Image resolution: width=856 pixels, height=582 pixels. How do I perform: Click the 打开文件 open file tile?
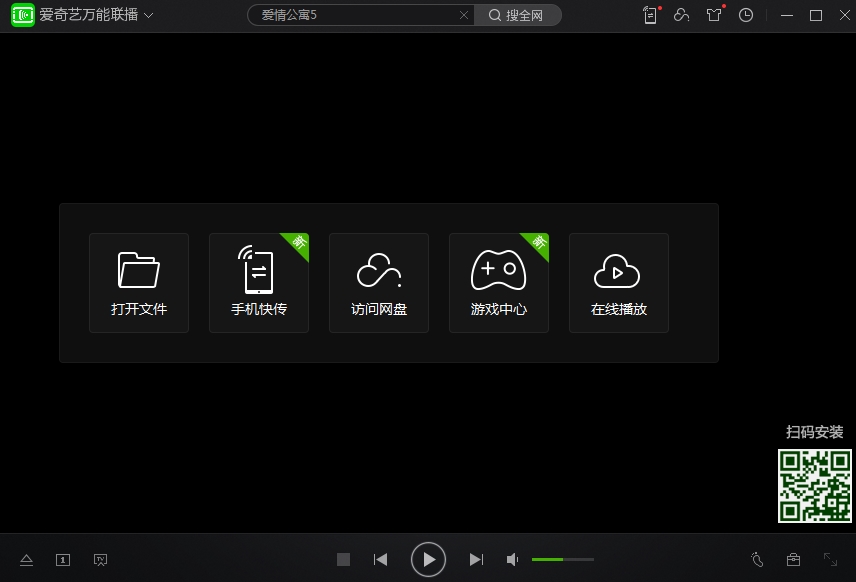coord(139,283)
